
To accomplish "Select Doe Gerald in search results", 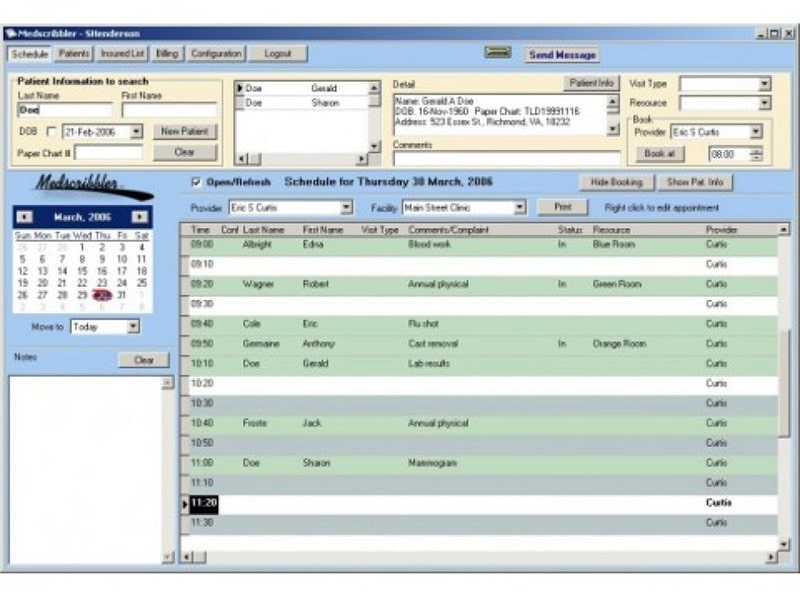I will [304, 88].
